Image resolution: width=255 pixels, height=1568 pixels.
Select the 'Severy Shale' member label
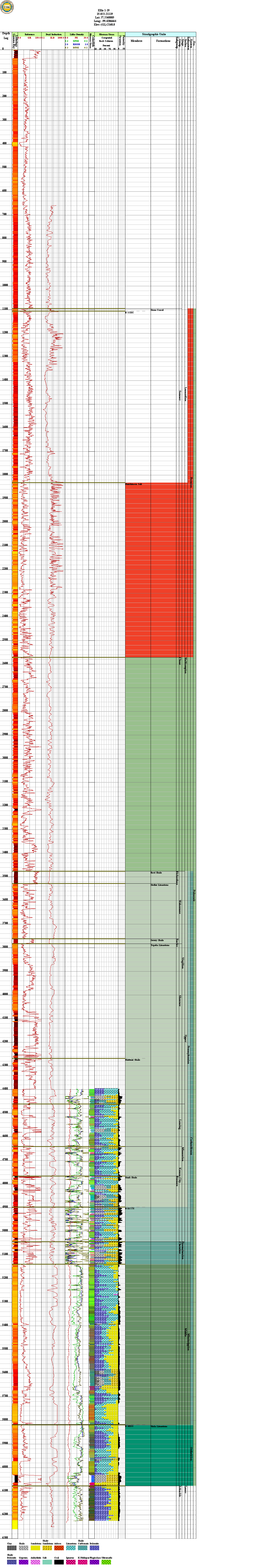158,940
